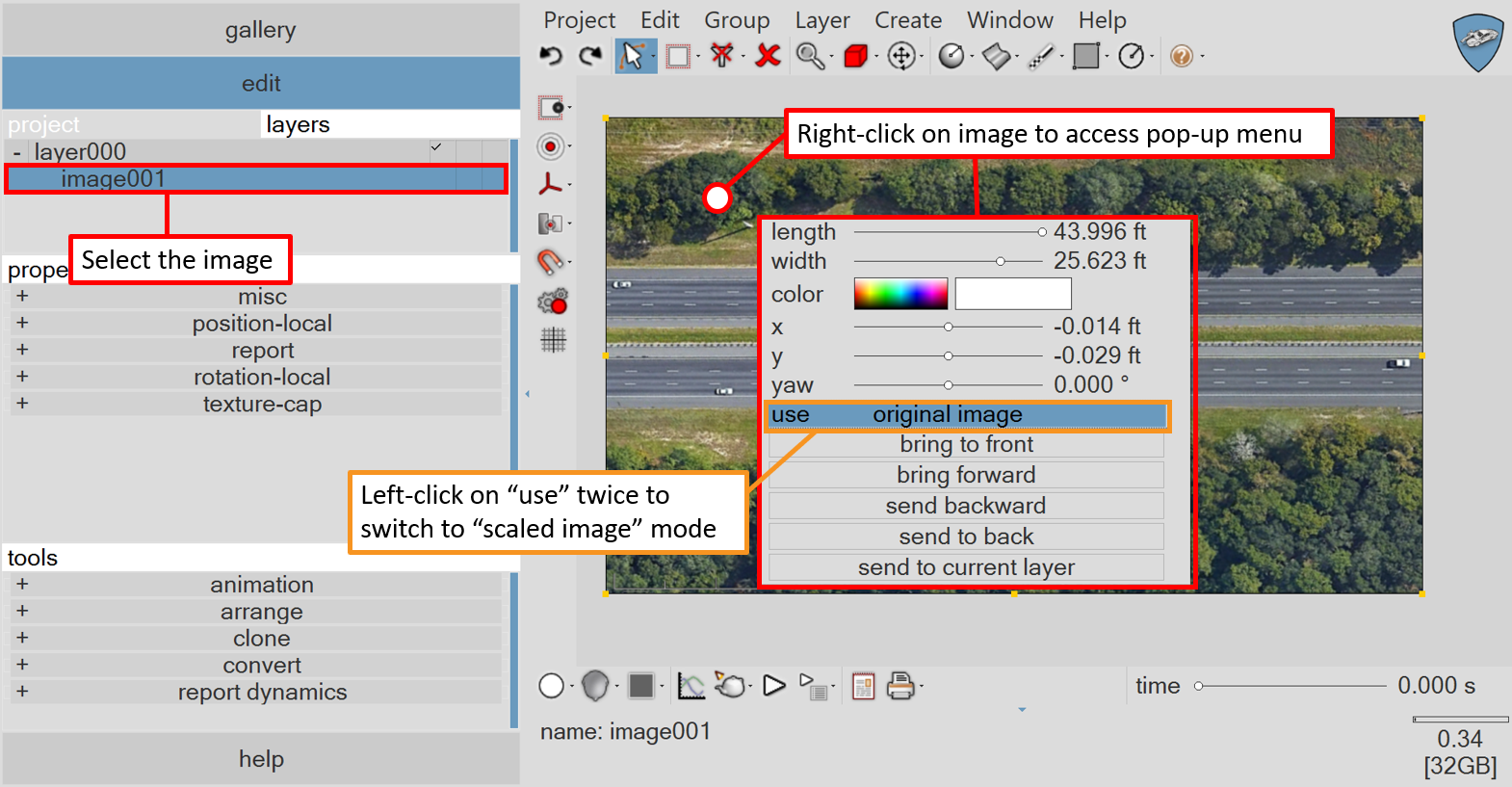Click the joint connector icon in side toolbar
Image resolution: width=1512 pixels, height=787 pixels.
550,223
